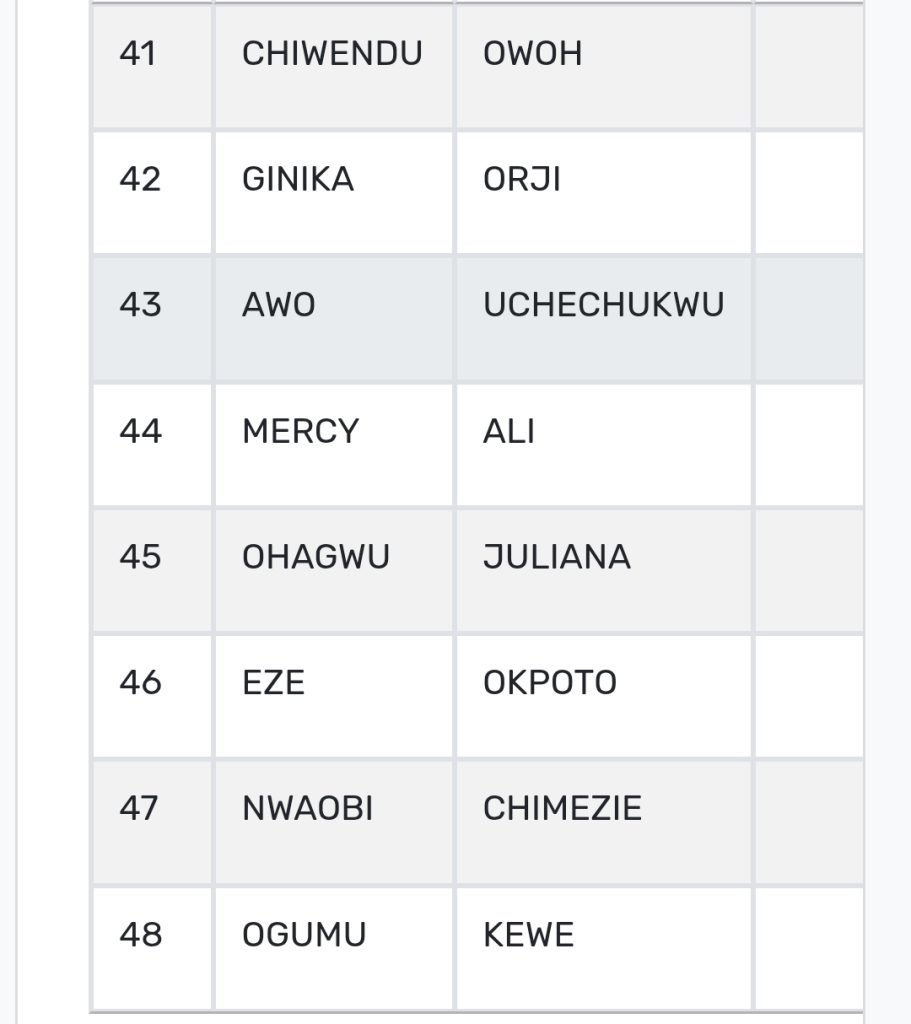Click the row number 41 cell
911x1024 pixels.
click(x=139, y=54)
